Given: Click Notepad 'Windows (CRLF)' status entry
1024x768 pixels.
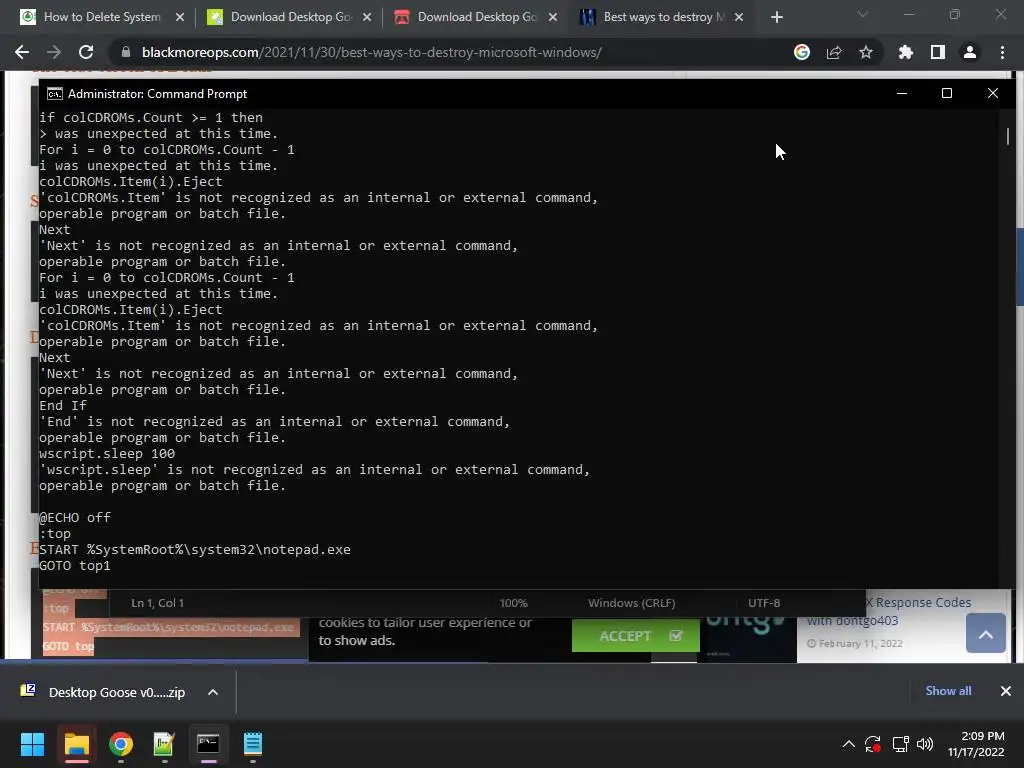Looking at the screenshot, I should coord(632,603).
